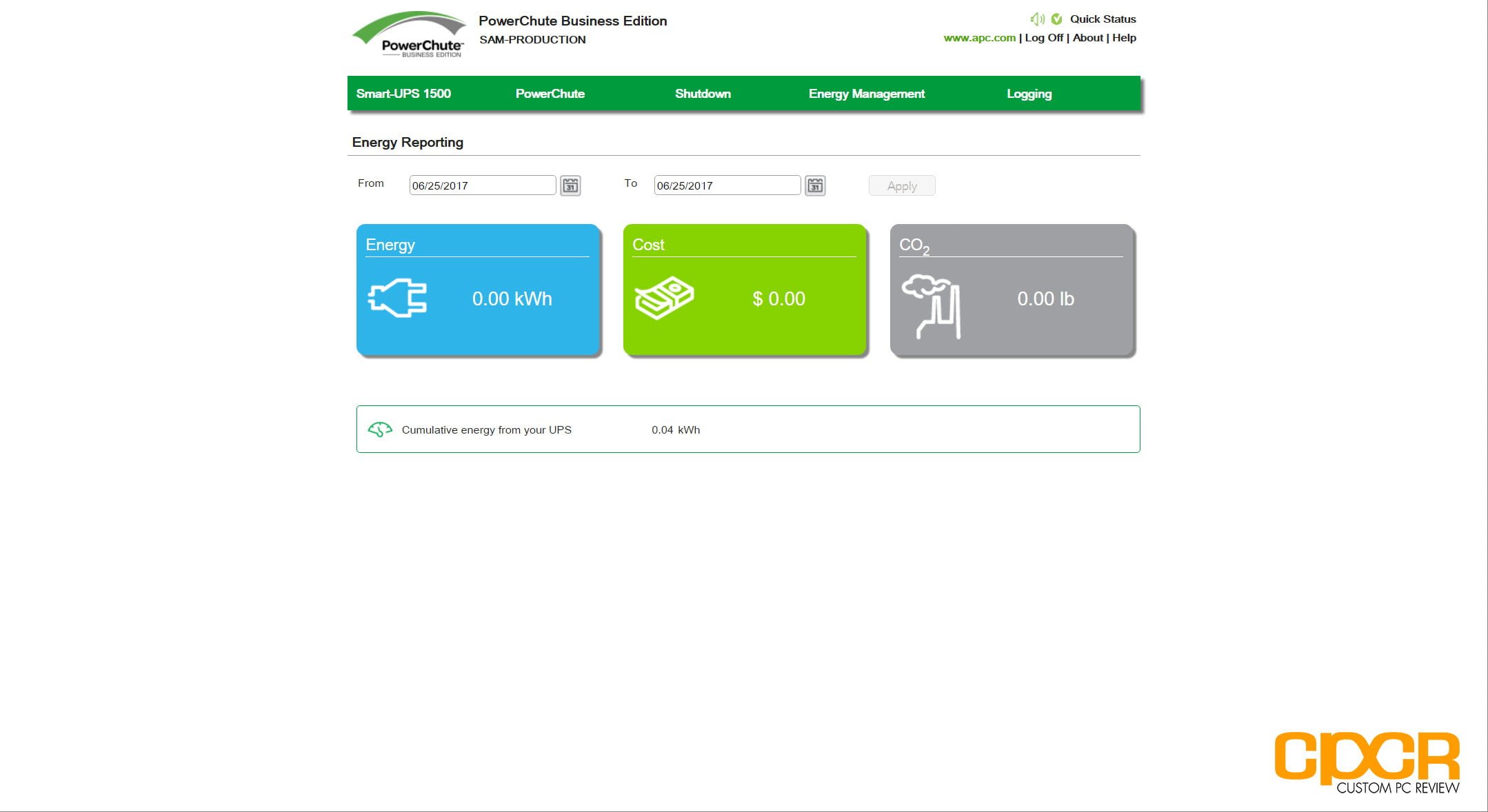Click the To date input field
Viewport: 1488px width, 812px height.
(727, 185)
